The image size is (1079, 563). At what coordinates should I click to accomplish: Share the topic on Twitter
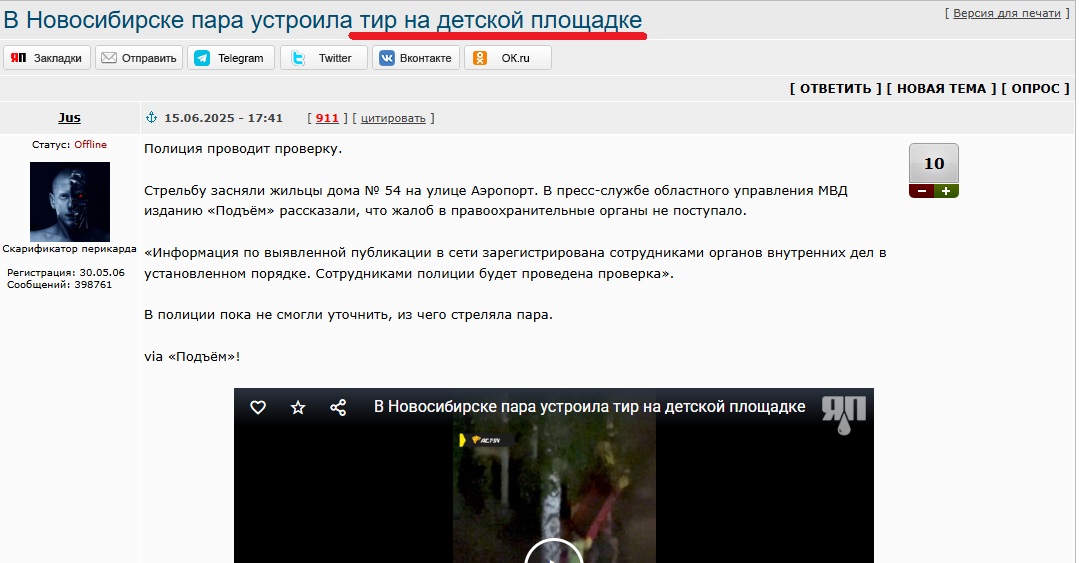(x=323, y=58)
